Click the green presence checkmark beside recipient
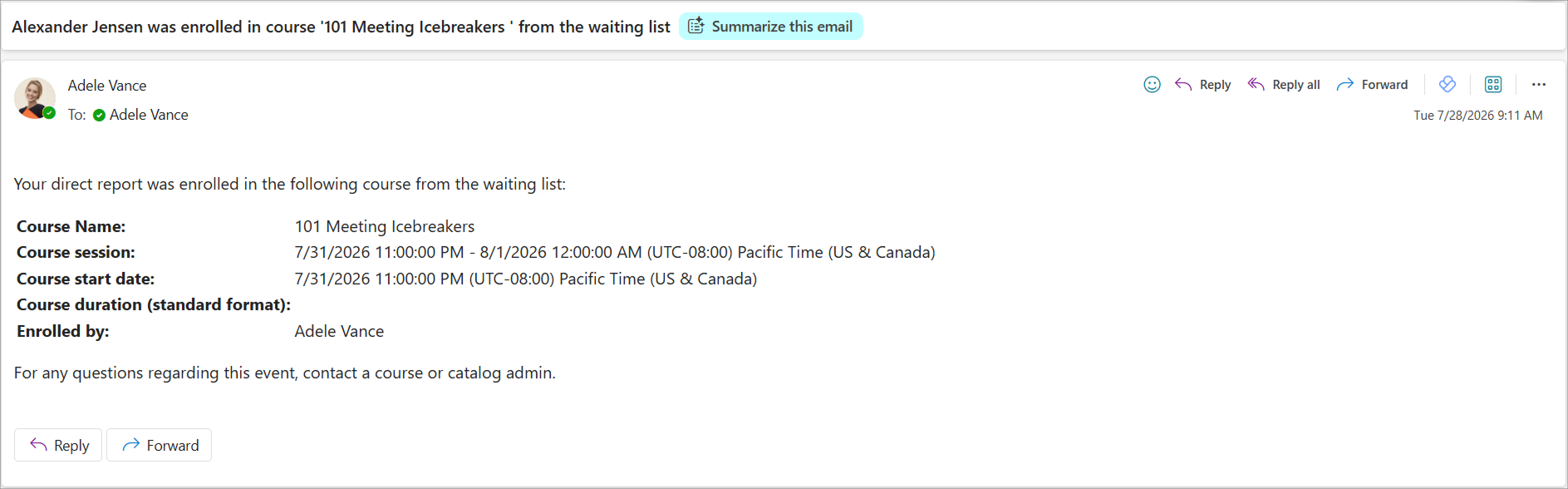 click(x=99, y=115)
